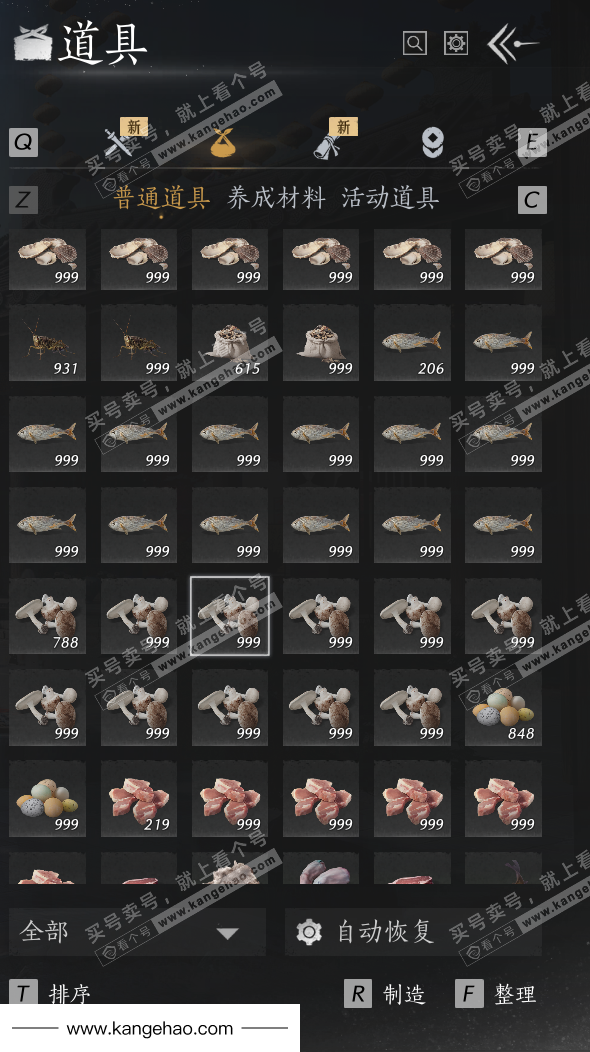This screenshot has width=590, height=1052.
Task: Select the coin token category icon
Action: (432, 142)
